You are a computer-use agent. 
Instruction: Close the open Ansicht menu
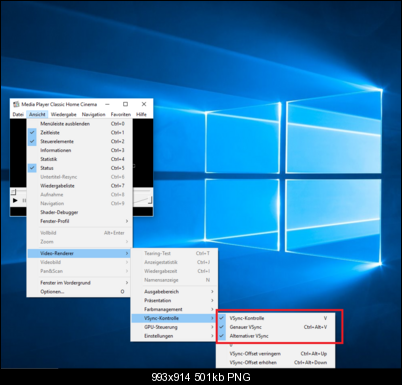pos(37,114)
